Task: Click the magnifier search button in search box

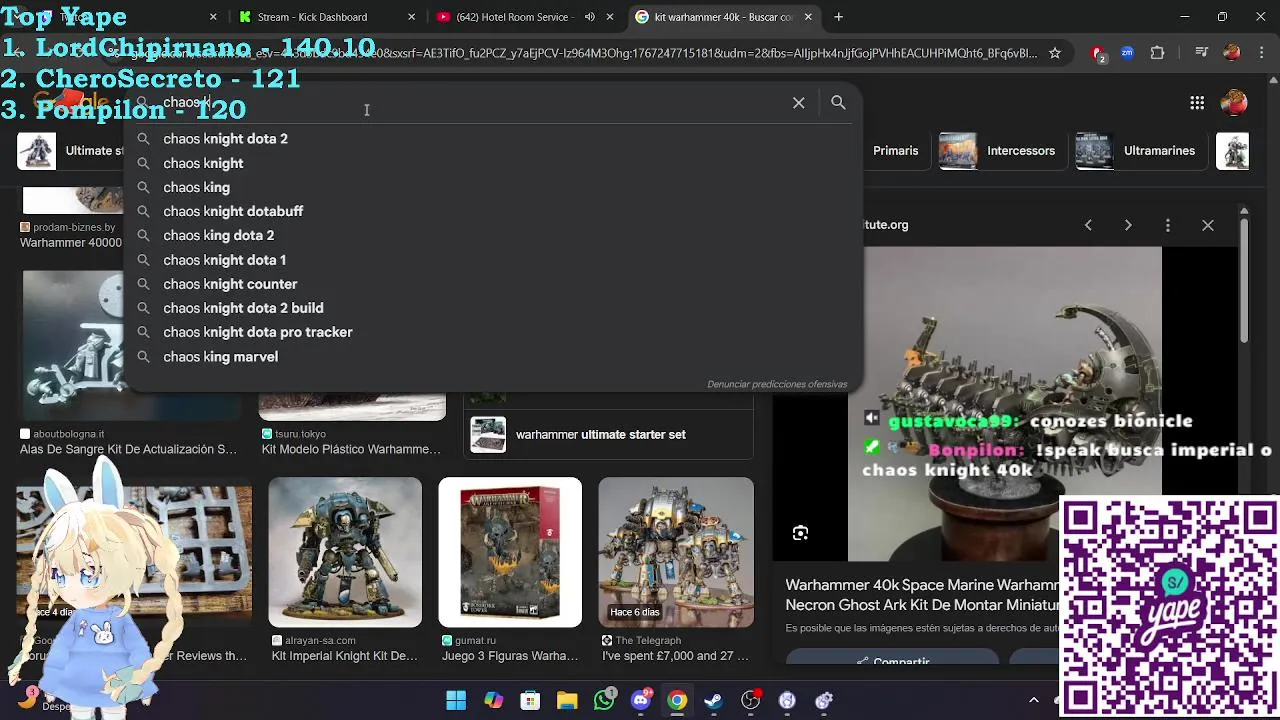Action: pos(838,103)
